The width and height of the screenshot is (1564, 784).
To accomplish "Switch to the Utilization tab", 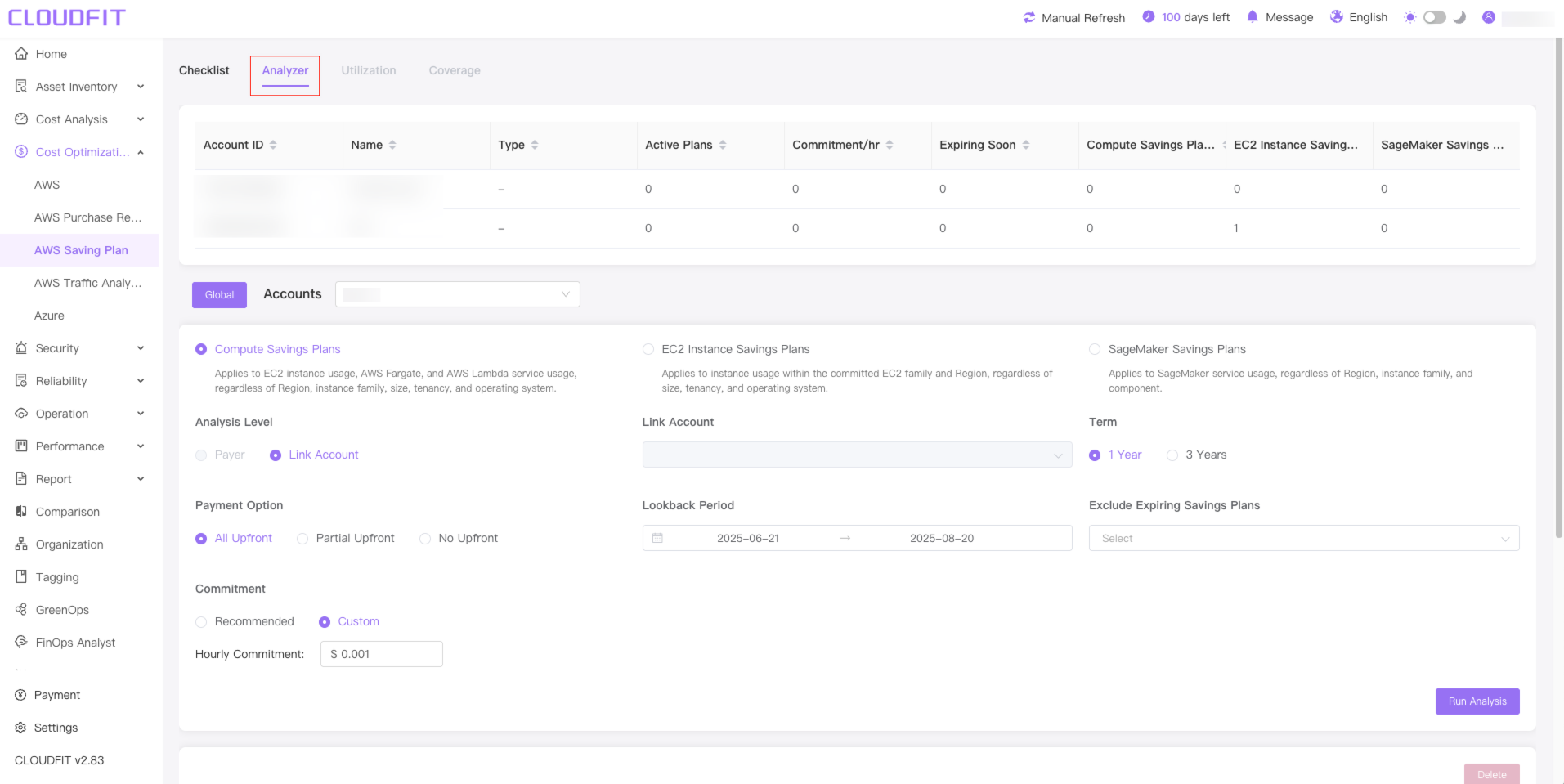I will click(369, 70).
